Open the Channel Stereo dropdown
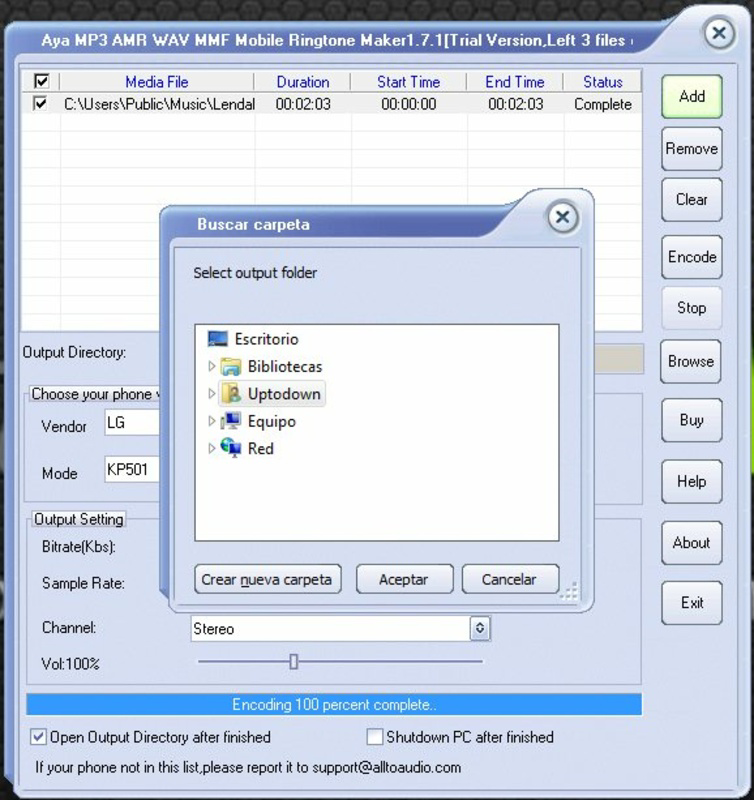This screenshot has height=800, width=754. [x=480, y=629]
